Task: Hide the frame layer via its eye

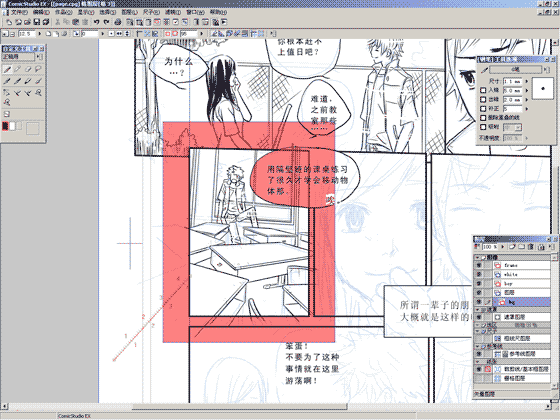Action: coord(478,265)
